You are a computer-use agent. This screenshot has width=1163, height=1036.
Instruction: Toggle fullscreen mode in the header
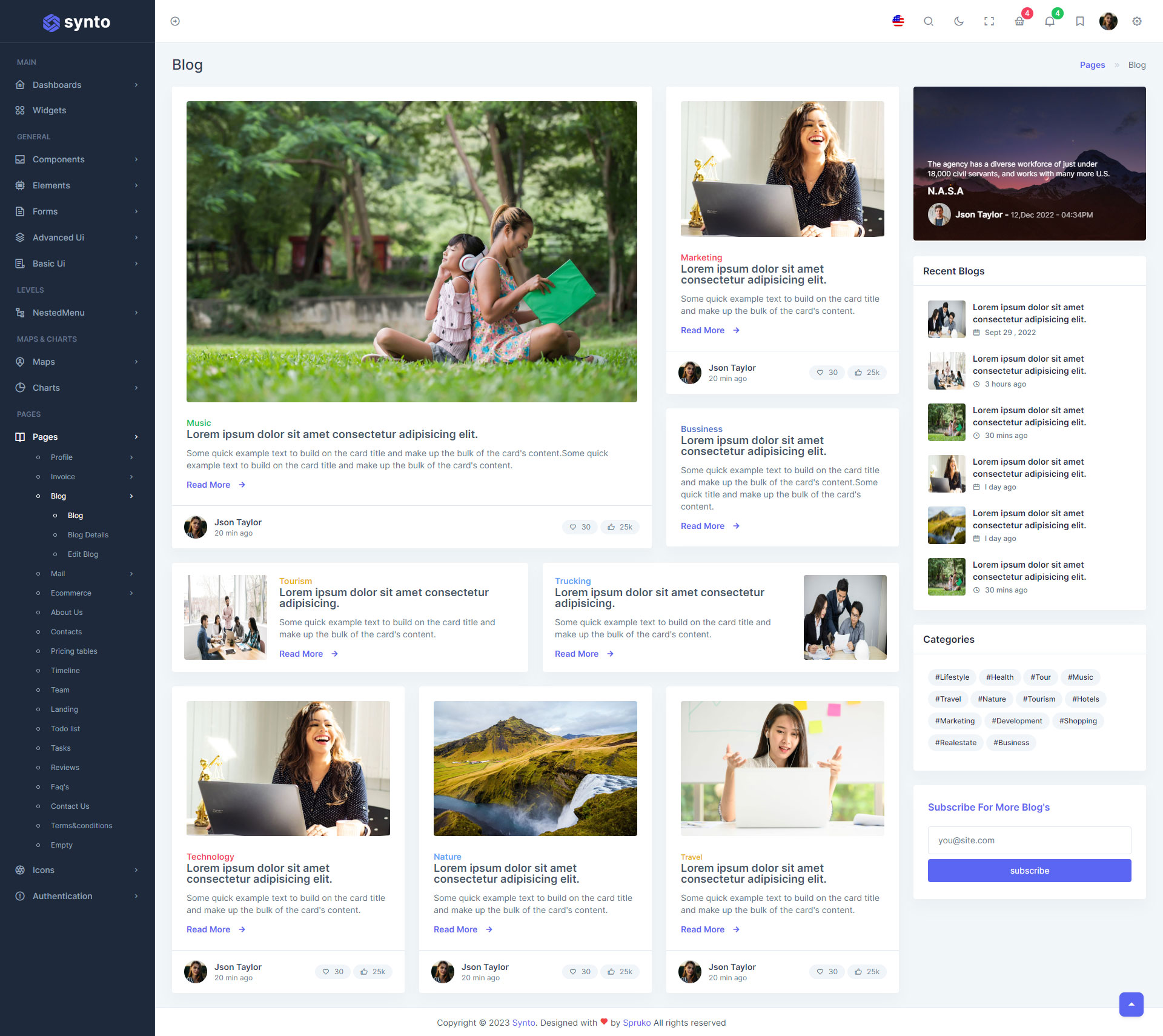(989, 21)
